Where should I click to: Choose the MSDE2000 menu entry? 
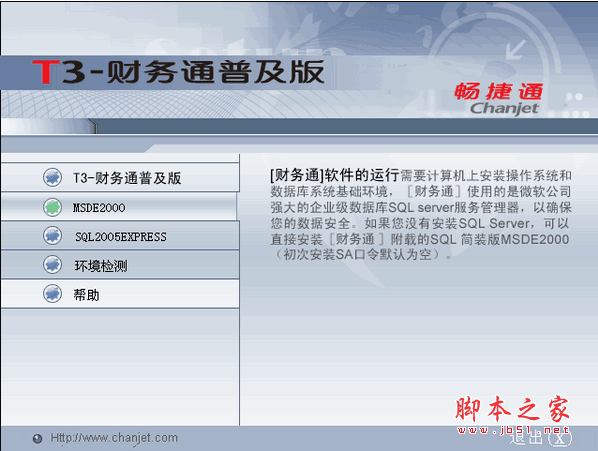pyautogui.click(x=119, y=207)
